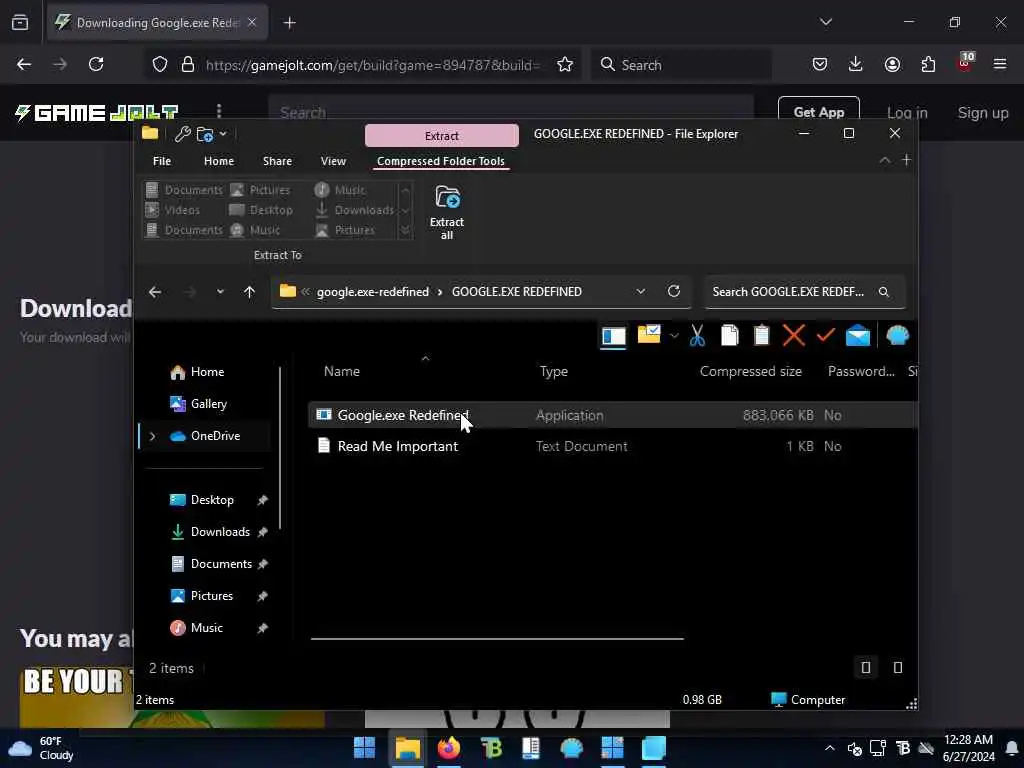The width and height of the screenshot is (1024, 768).
Task: Unpin Music using its pin icon
Action: [x=263, y=628]
